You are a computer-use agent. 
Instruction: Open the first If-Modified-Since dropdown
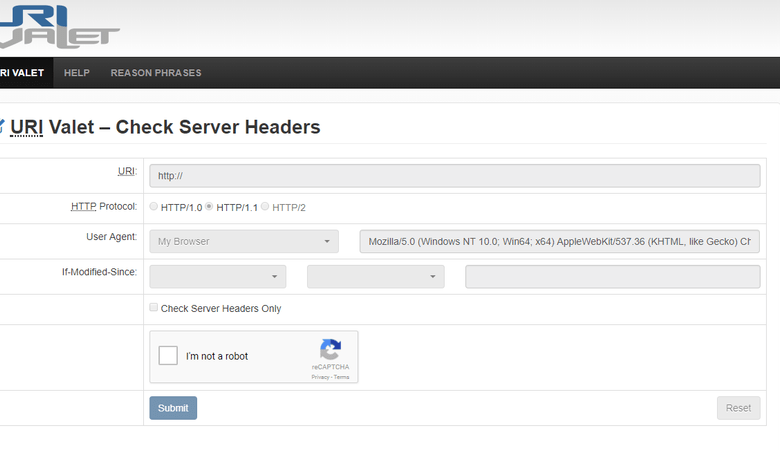[218, 276]
